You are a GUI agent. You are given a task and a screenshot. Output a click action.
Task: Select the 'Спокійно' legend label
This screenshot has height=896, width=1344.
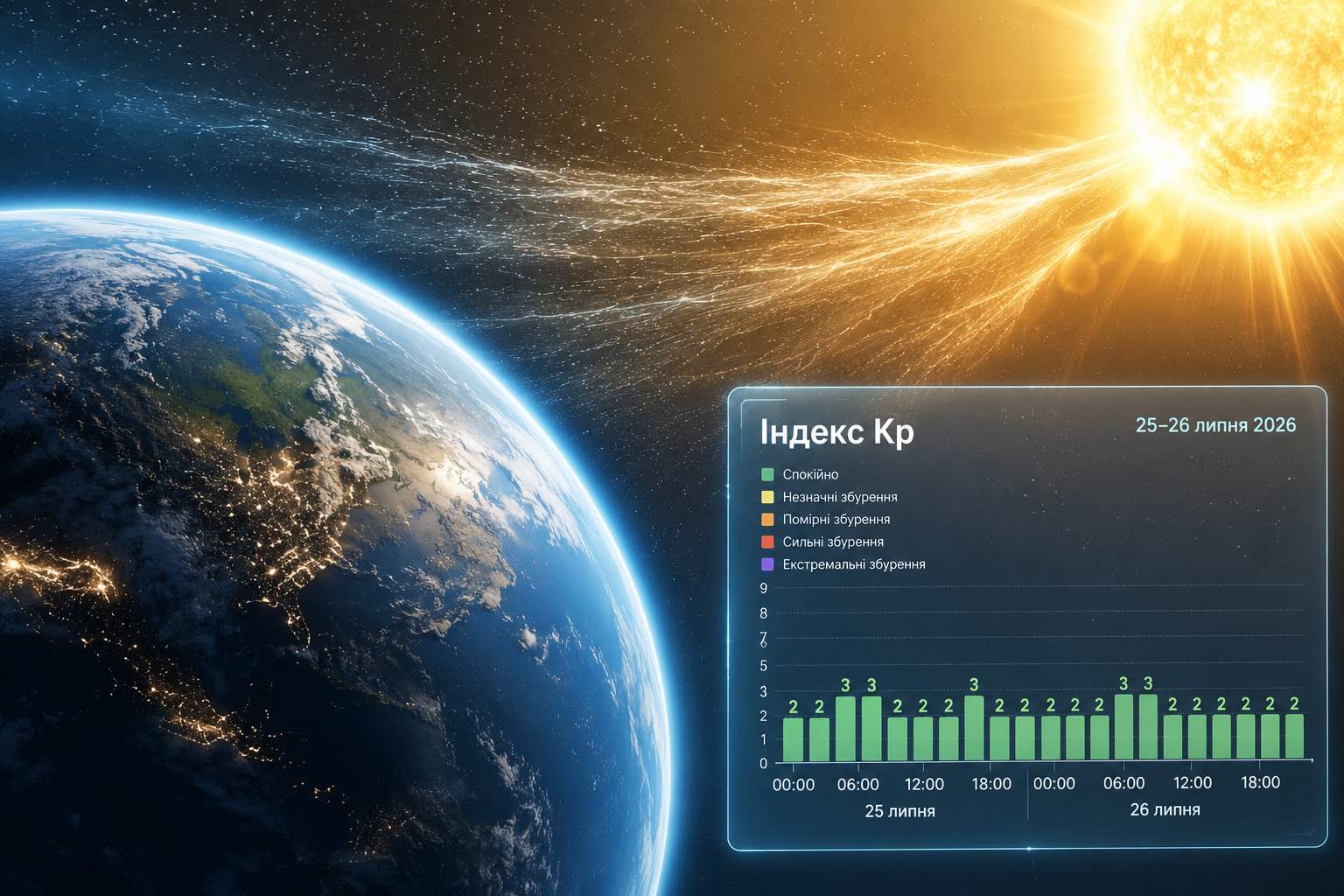tap(810, 474)
